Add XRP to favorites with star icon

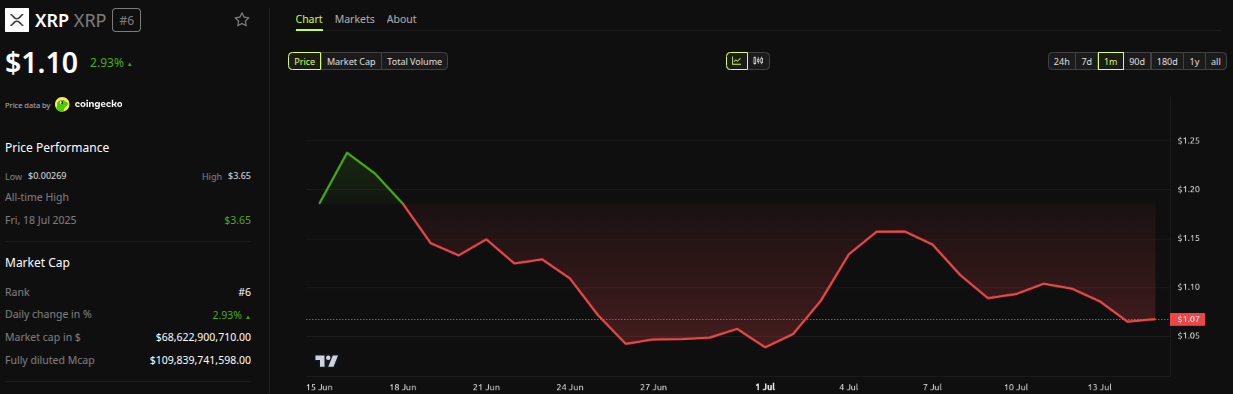point(242,20)
